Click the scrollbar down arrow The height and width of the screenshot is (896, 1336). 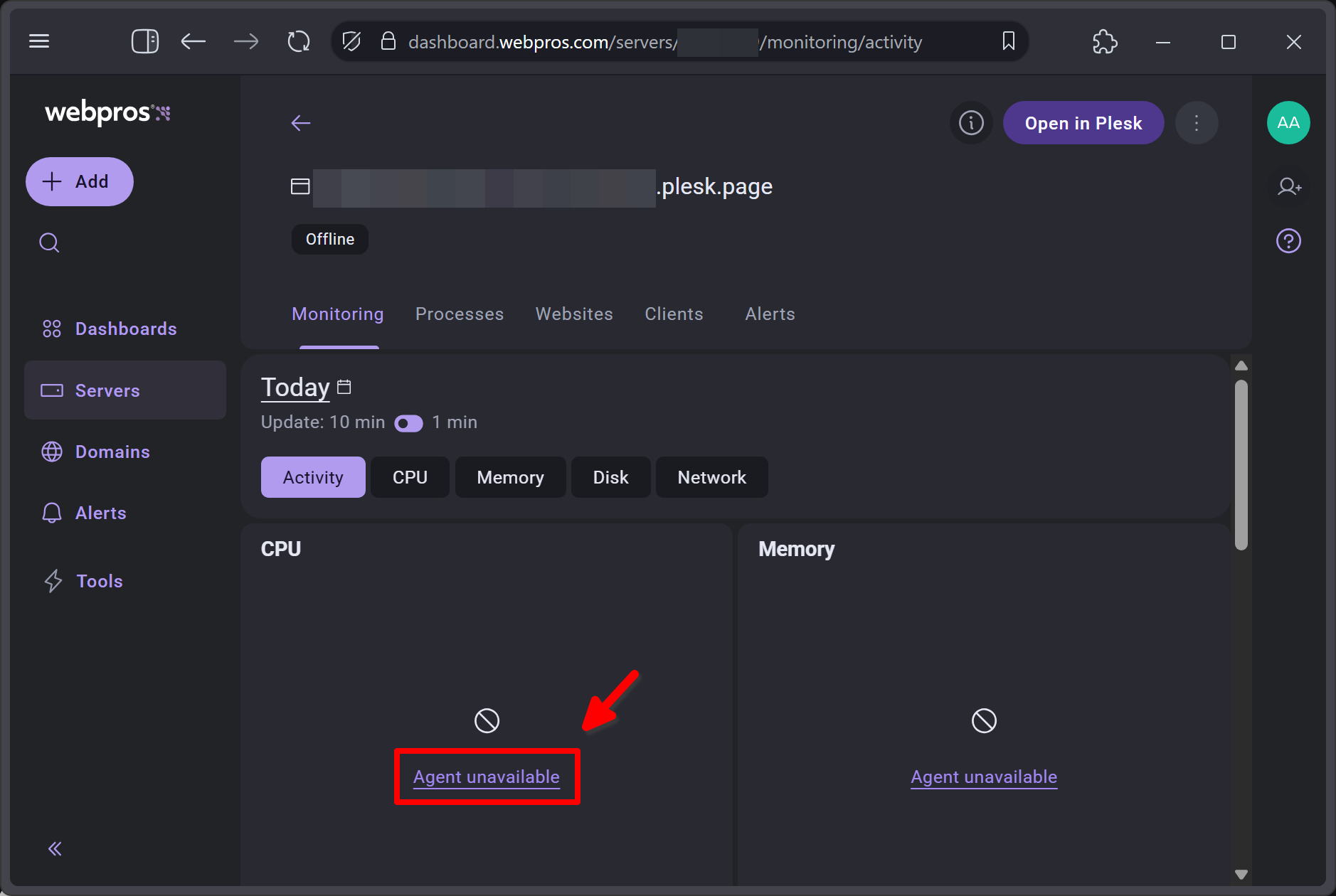tap(1241, 875)
